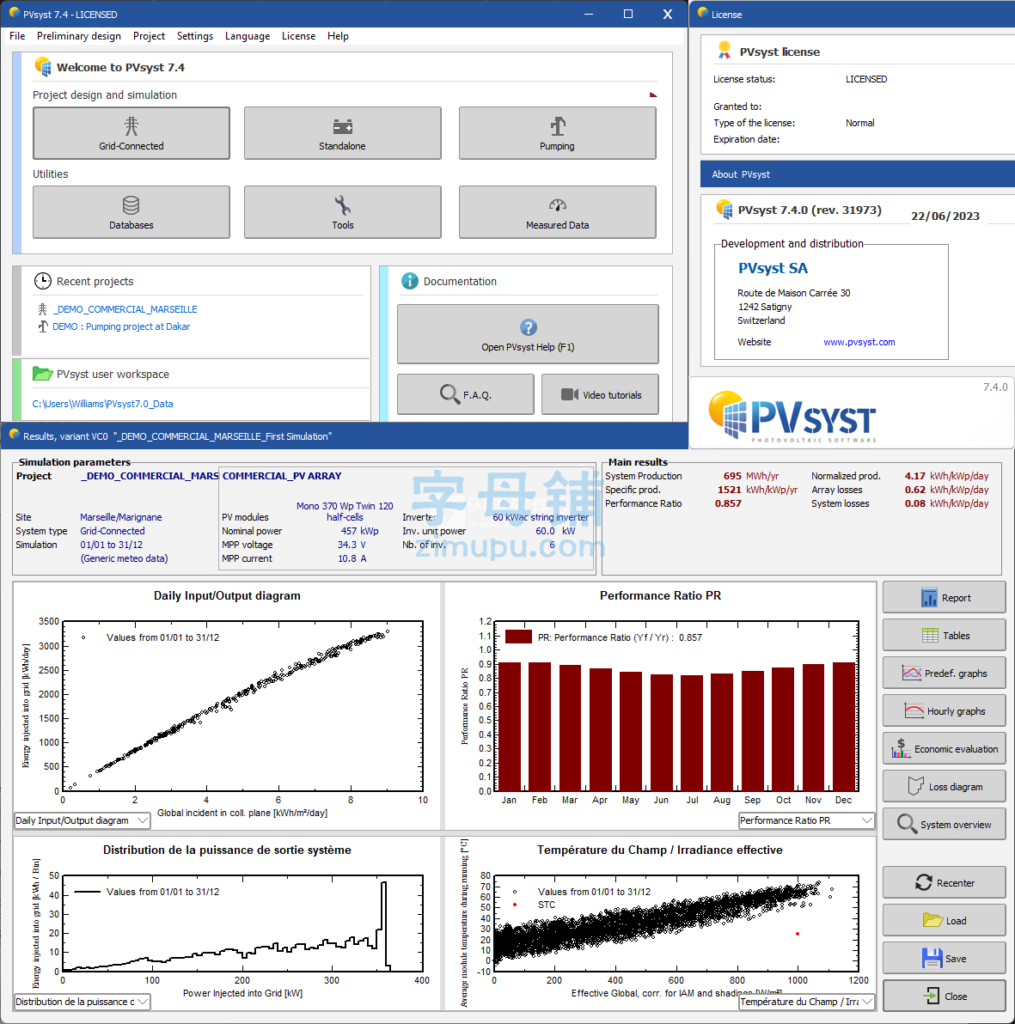
Task: Open the Settings menu
Action: (x=195, y=36)
